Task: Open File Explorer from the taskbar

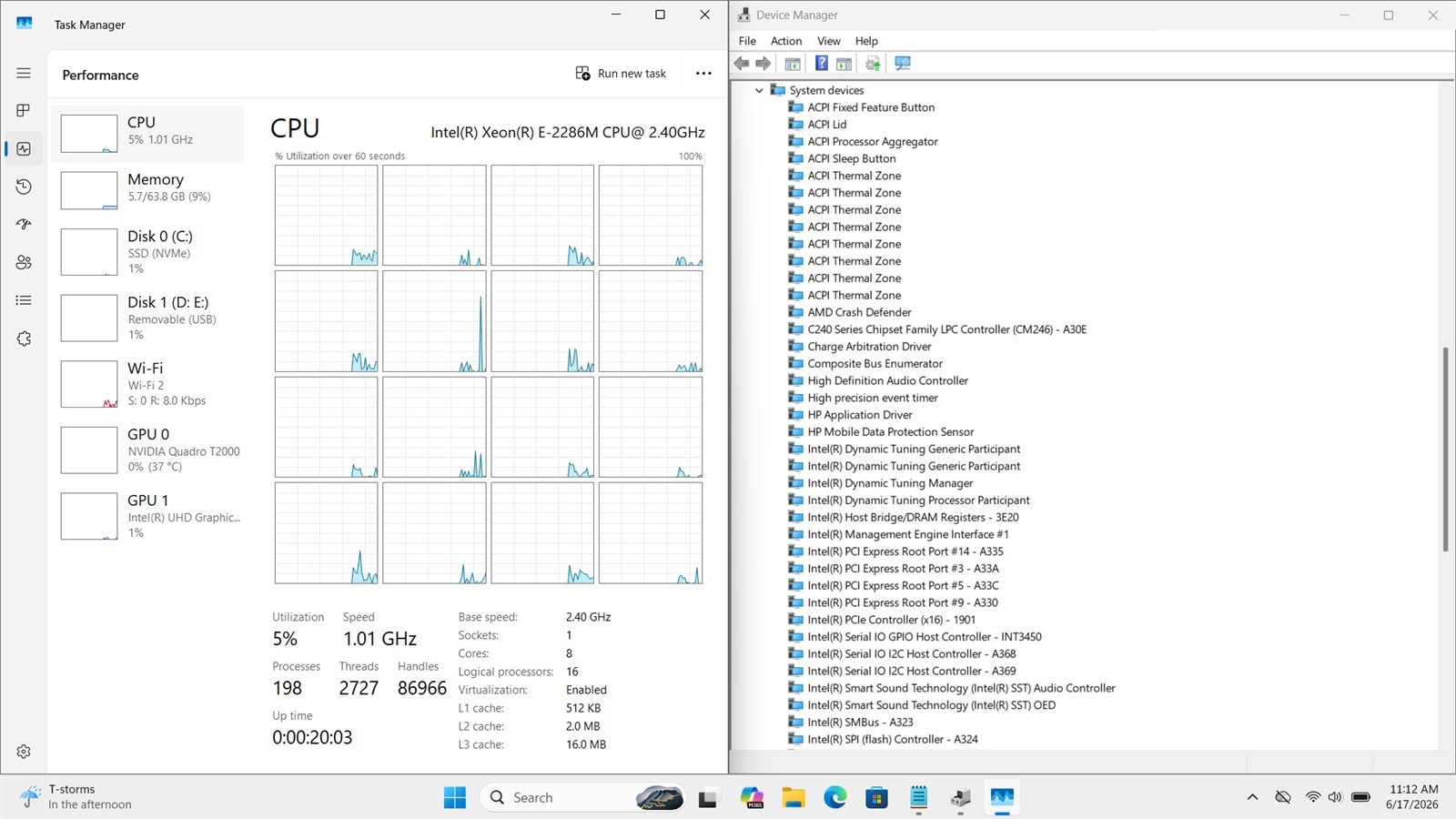Action: [x=794, y=798]
